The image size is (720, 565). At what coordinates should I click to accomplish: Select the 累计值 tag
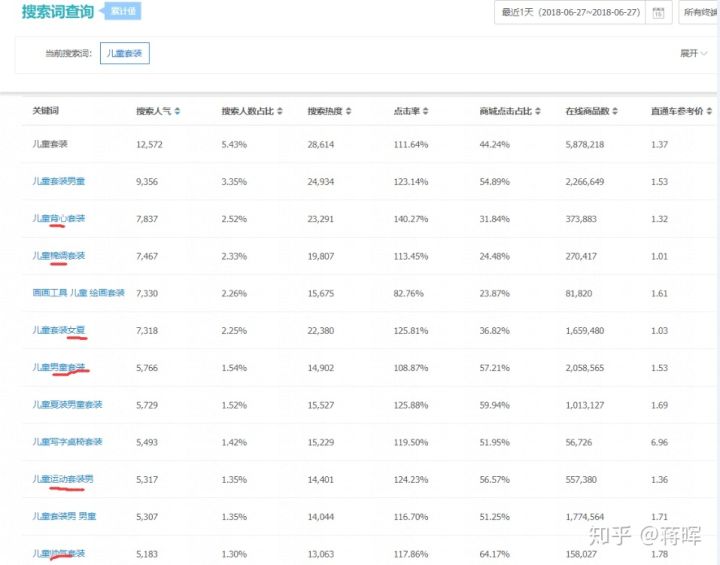point(124,13)
